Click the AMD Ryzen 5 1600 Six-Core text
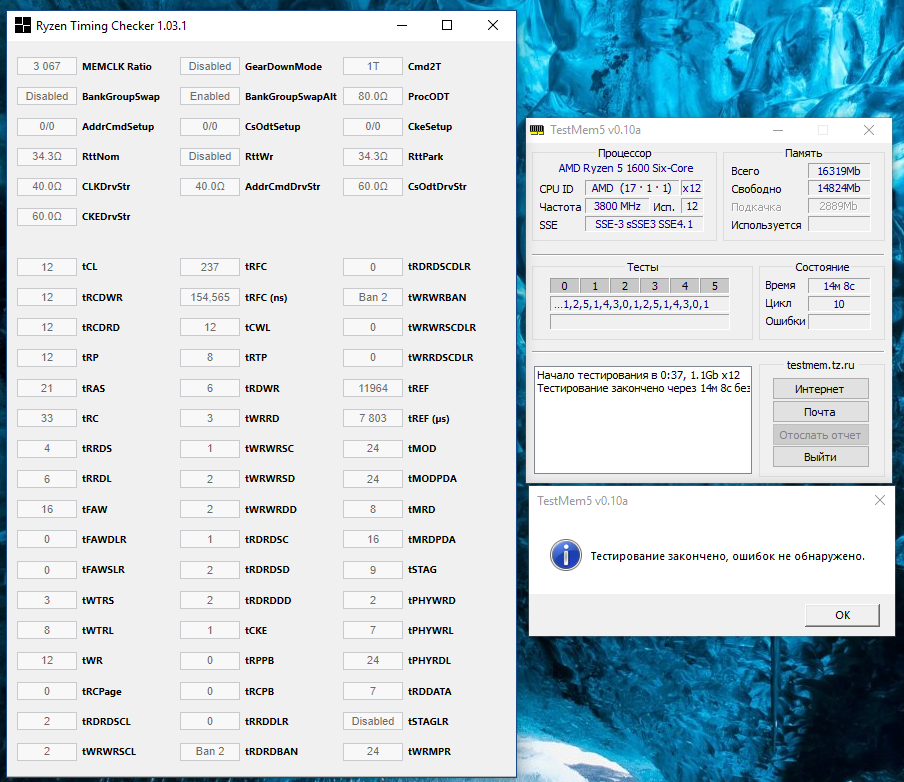Viewport: 904px width, 782px height. tap(626, 168)
